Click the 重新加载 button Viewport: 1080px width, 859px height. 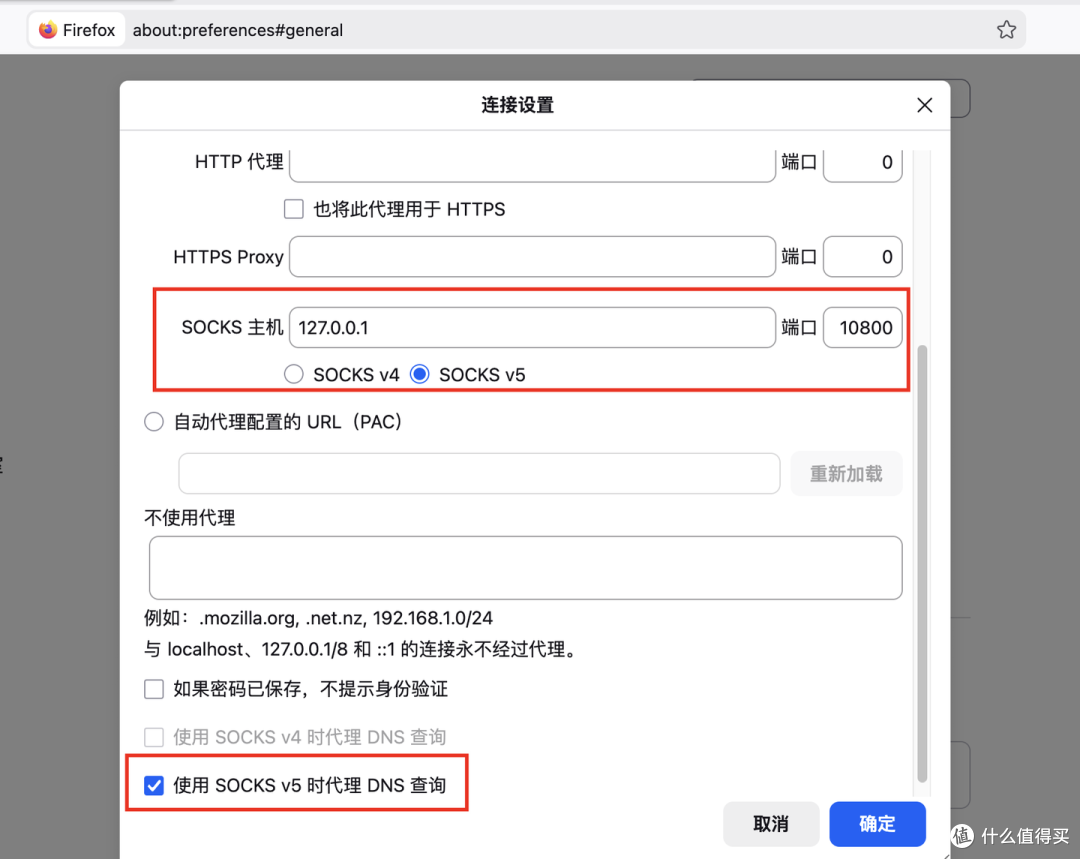coord(846,473)
